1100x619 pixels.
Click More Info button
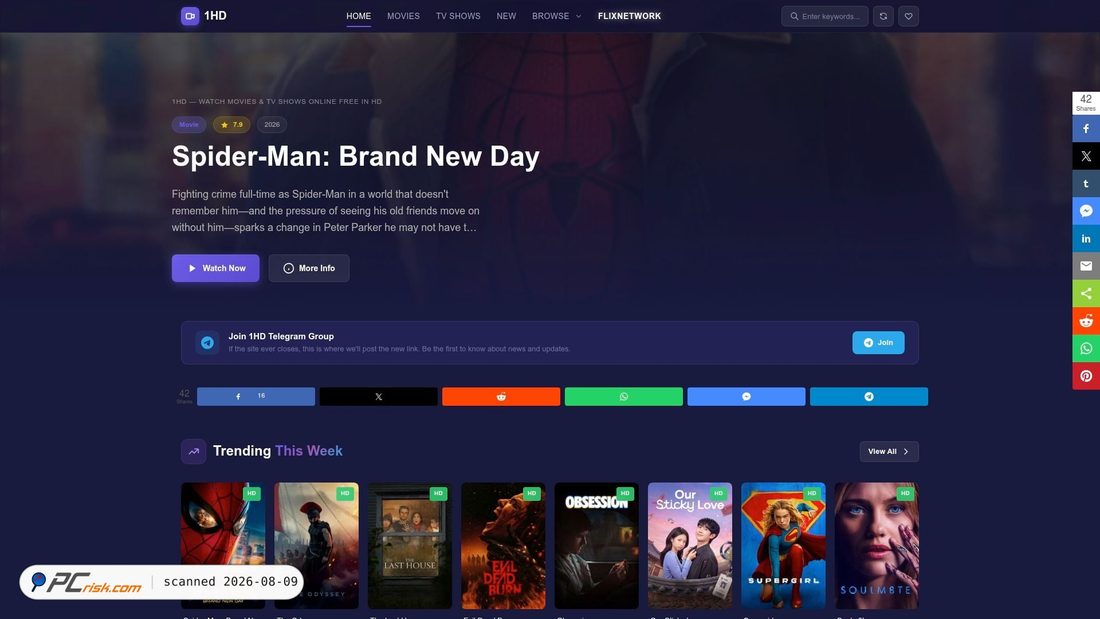click(x=309, y=268)
